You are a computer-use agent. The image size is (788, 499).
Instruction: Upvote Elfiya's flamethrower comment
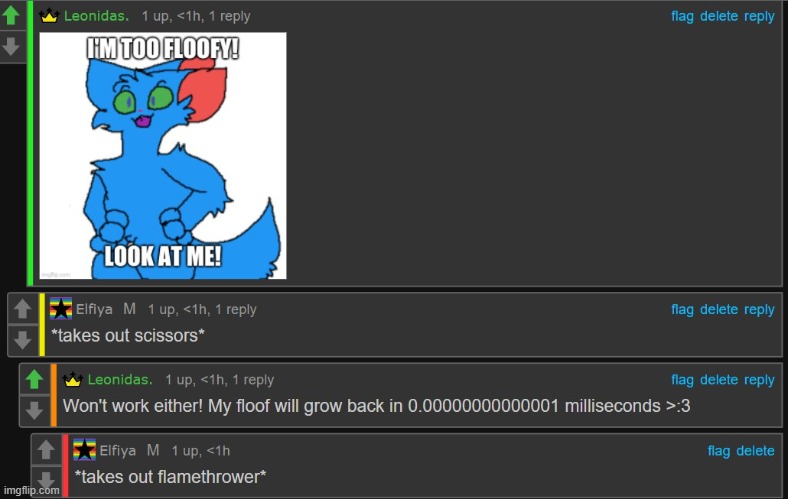point(46,450)
